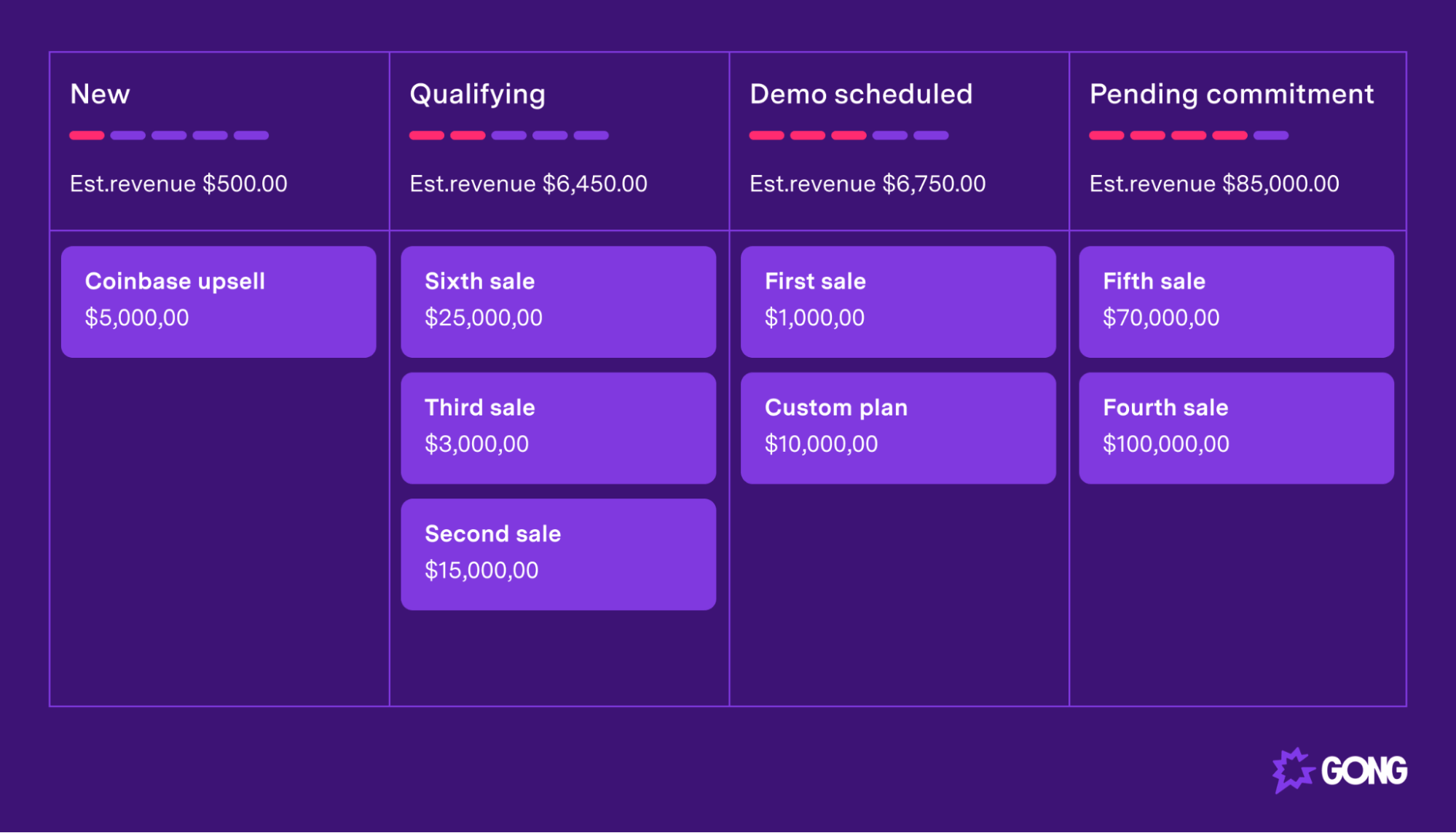Click the Demo scheduled progress indicator

coord(849,136)
